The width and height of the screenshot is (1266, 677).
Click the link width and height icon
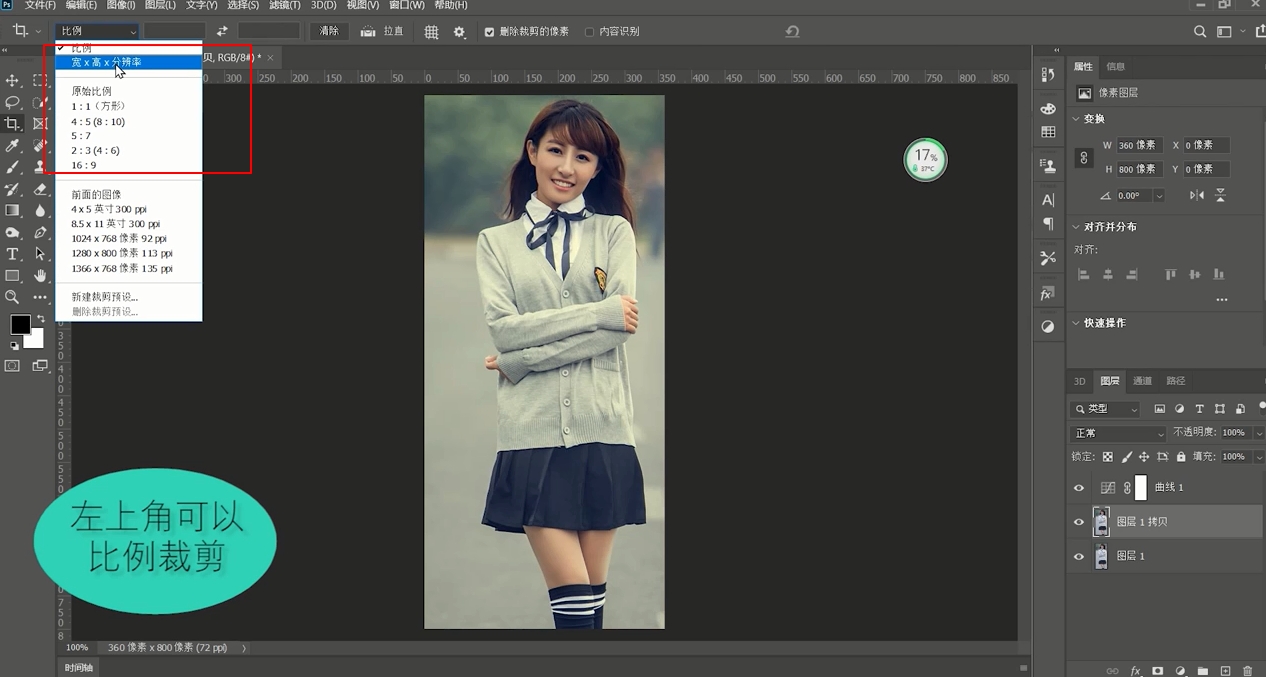click(1083, 158)
